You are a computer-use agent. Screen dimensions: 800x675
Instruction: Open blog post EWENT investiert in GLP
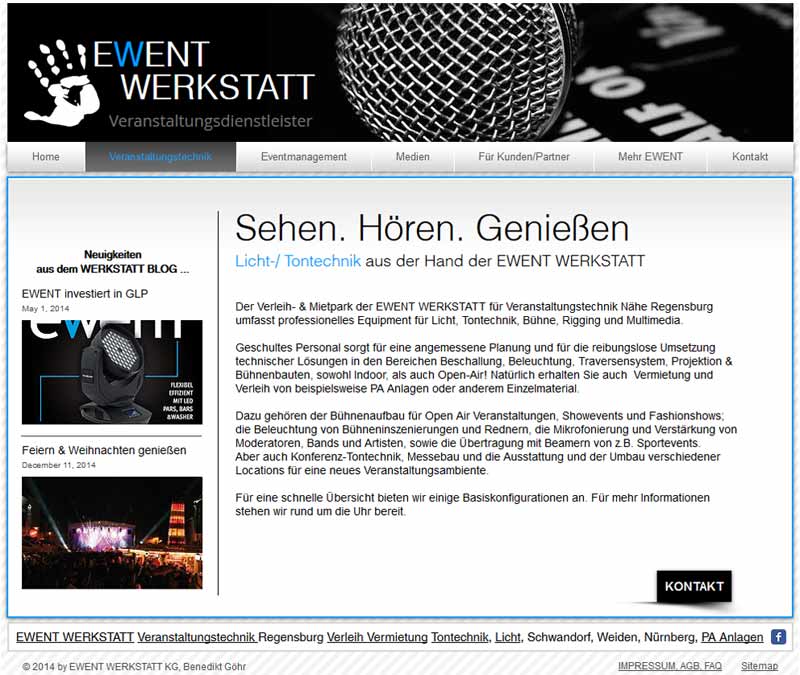(85, 294)
